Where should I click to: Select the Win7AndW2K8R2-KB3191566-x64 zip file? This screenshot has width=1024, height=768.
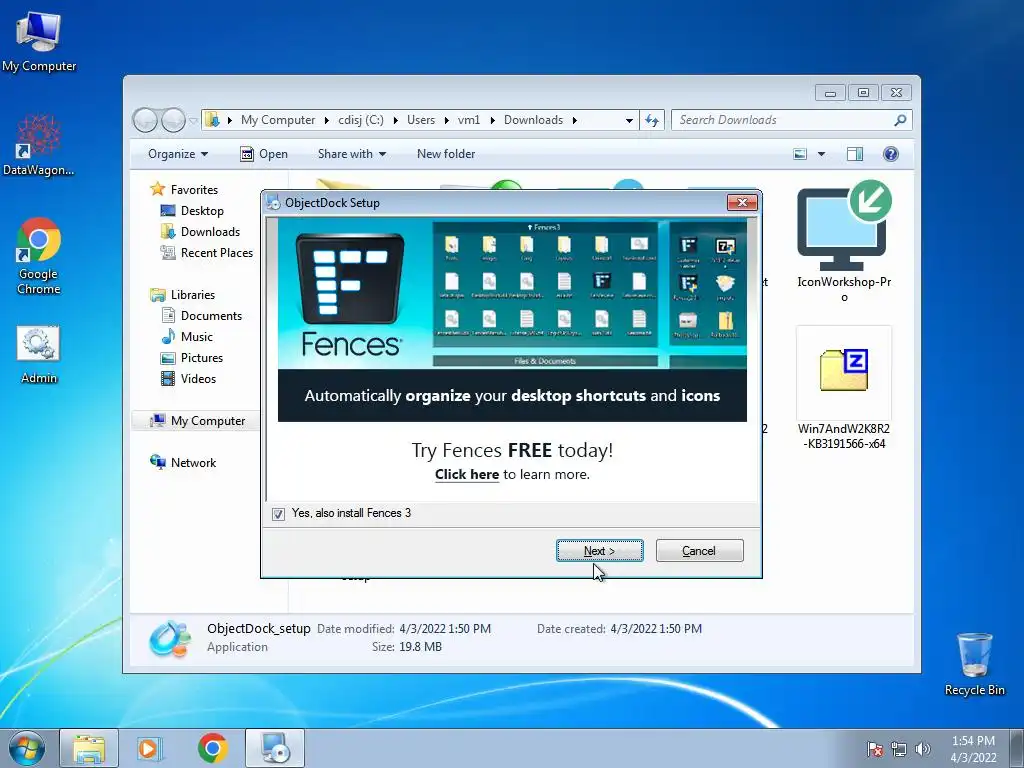tap(844, 389)
